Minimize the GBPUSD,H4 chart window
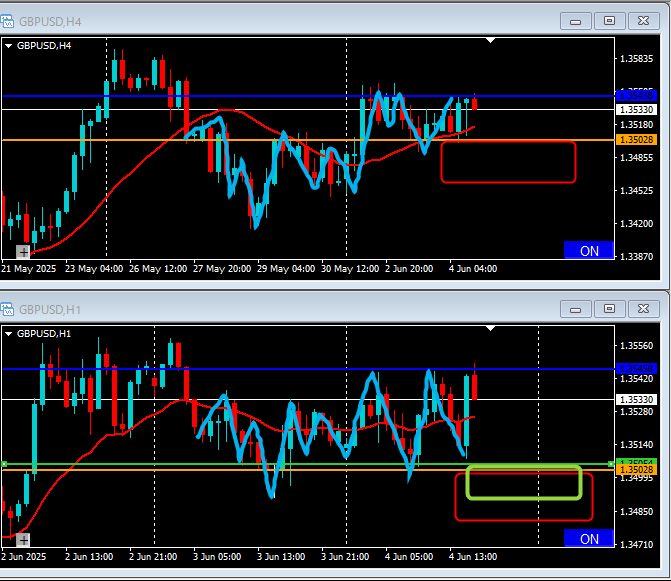 576,21
